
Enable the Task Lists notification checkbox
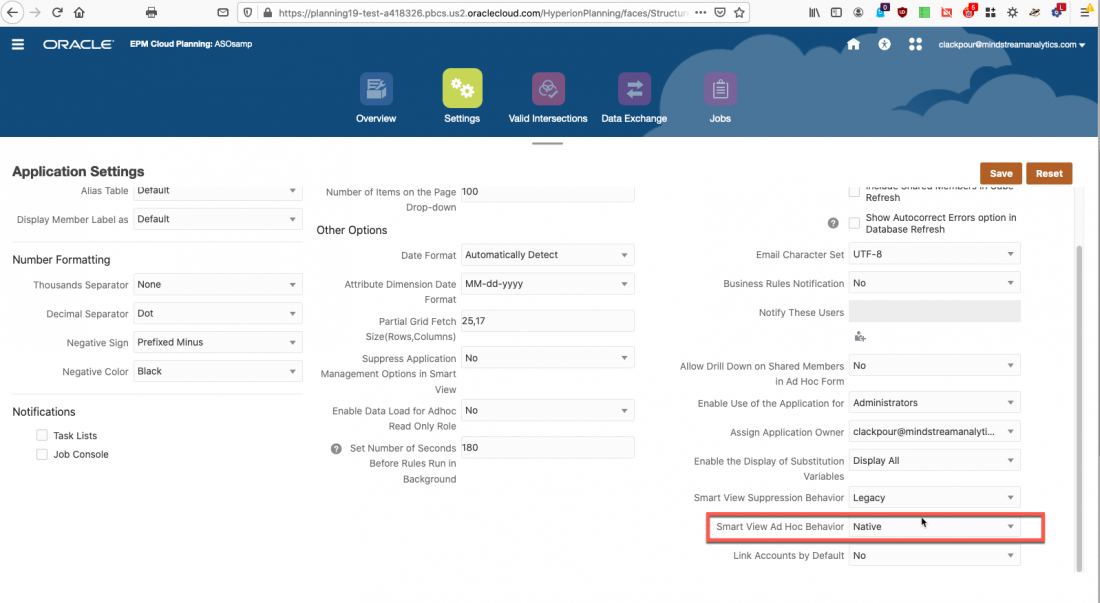click(x=42, y=435)
